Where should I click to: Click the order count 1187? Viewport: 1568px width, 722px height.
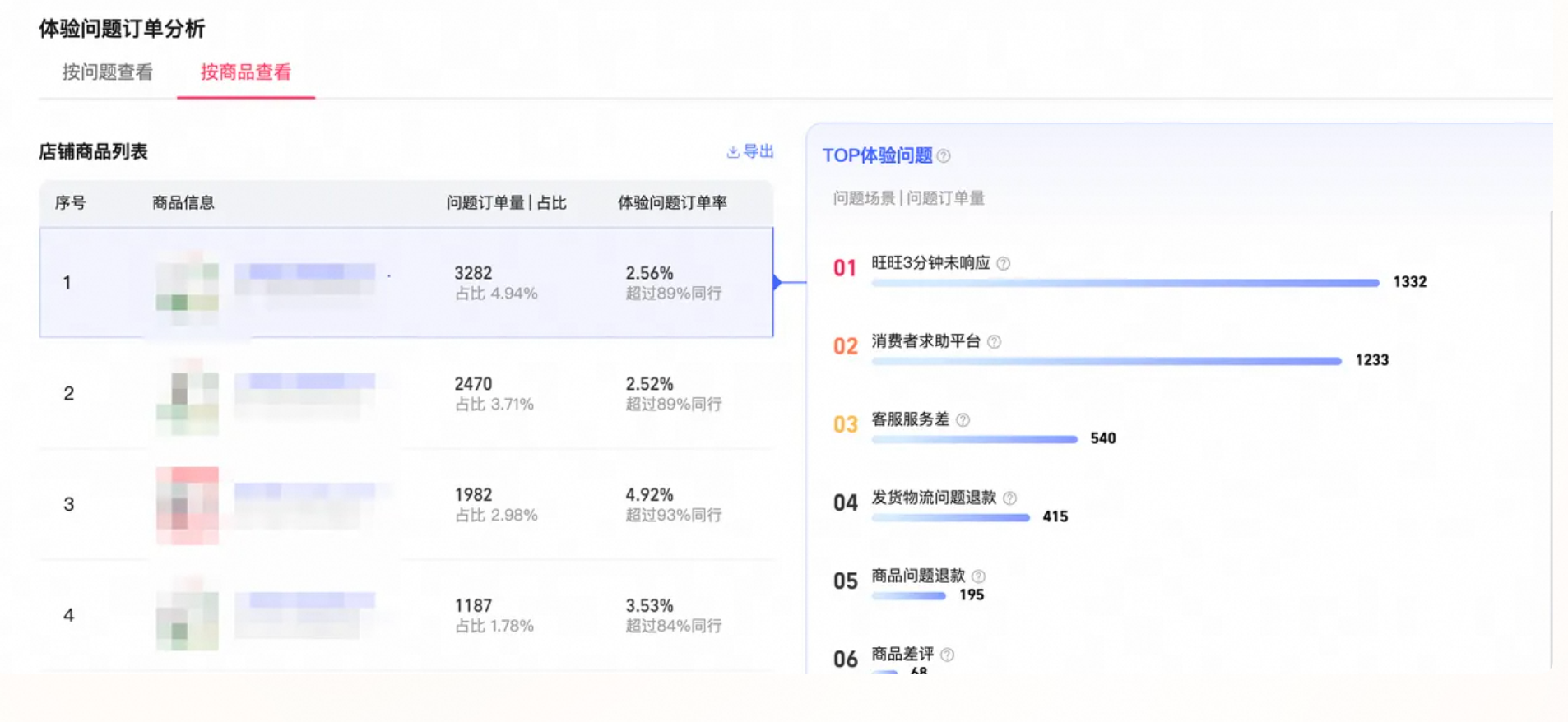(x=473, y=606)
